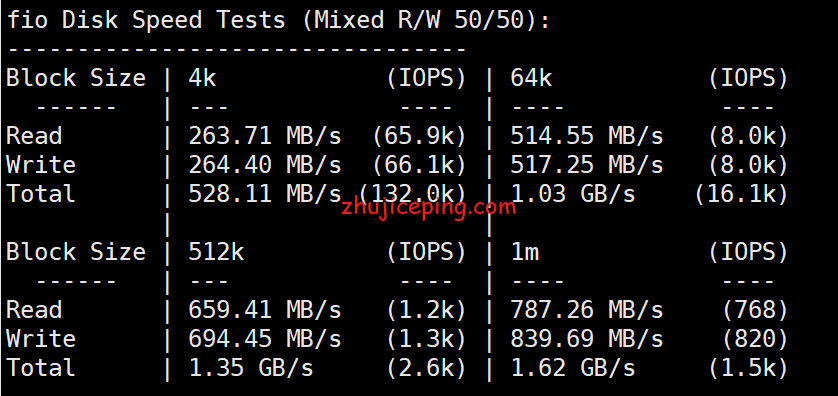The height and width of the screenshot is (396, 838).
Task: Select the 514.55 MB/s read value
Action: [x=587, y=136]
